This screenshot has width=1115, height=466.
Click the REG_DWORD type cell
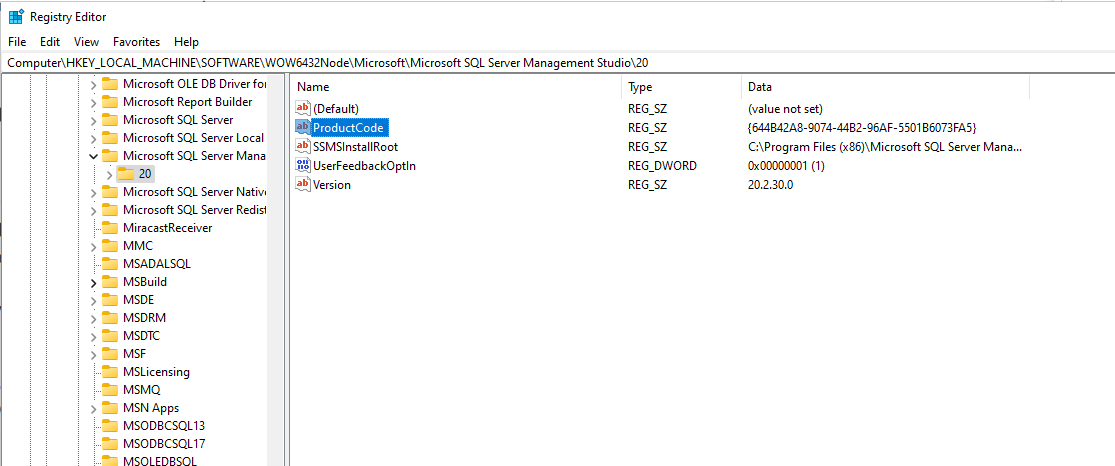click(663, 166)
